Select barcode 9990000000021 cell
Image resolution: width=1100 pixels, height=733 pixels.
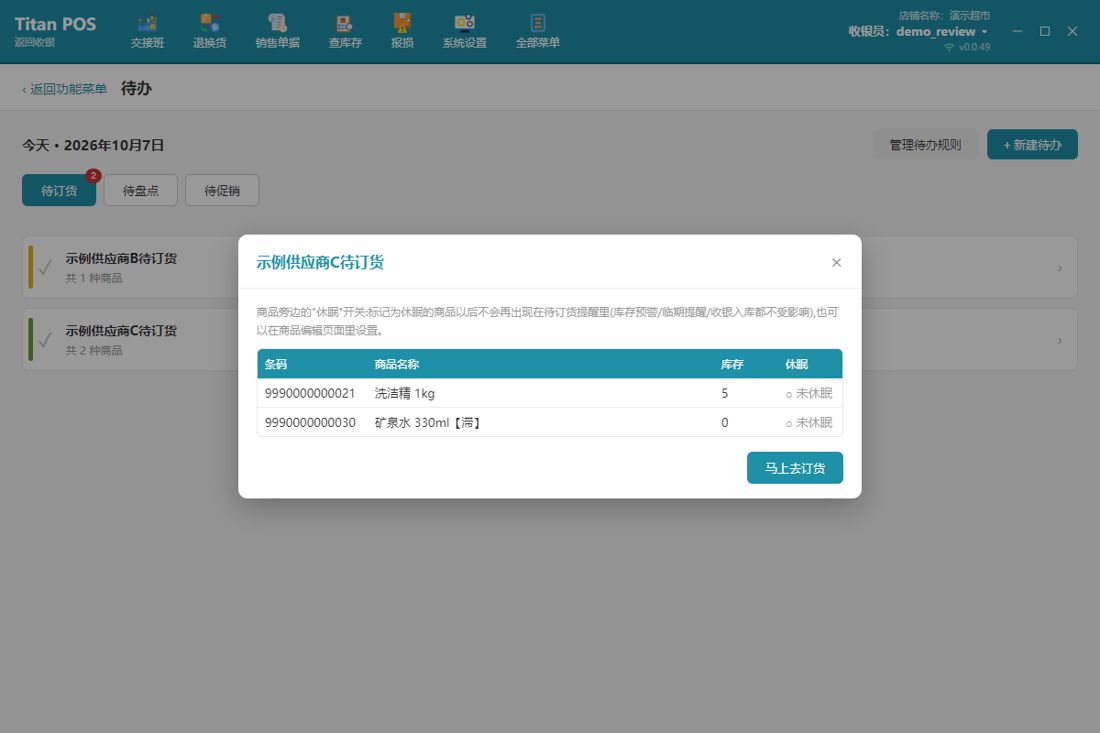coord(309,394)
